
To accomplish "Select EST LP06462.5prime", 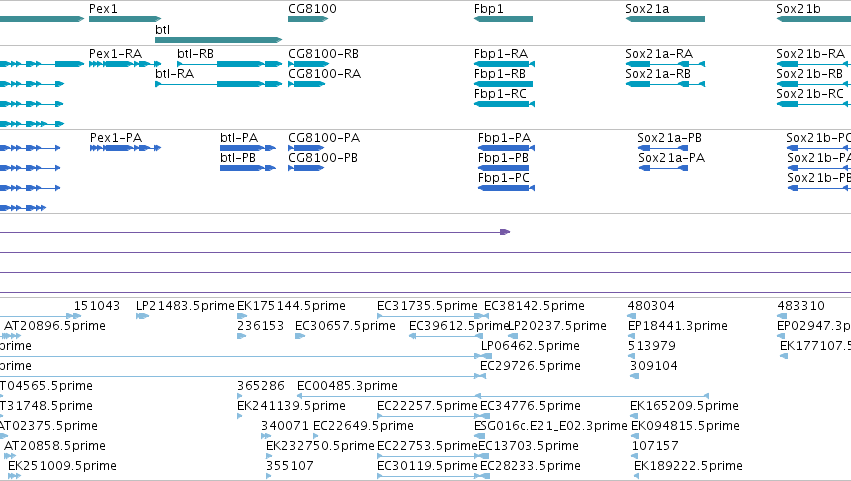I will tap(530, 346).
